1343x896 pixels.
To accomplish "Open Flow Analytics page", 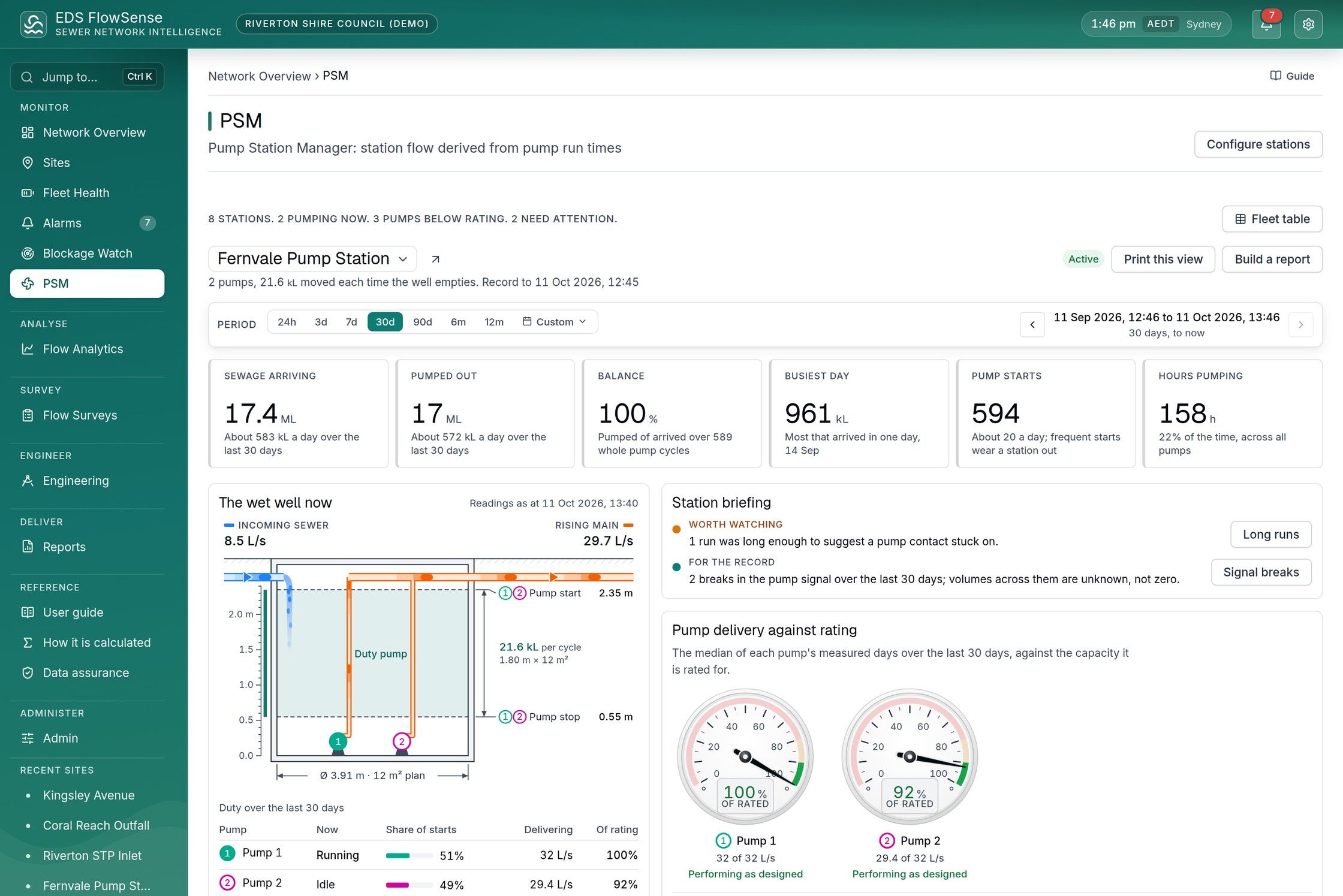I will pos(87,349).
